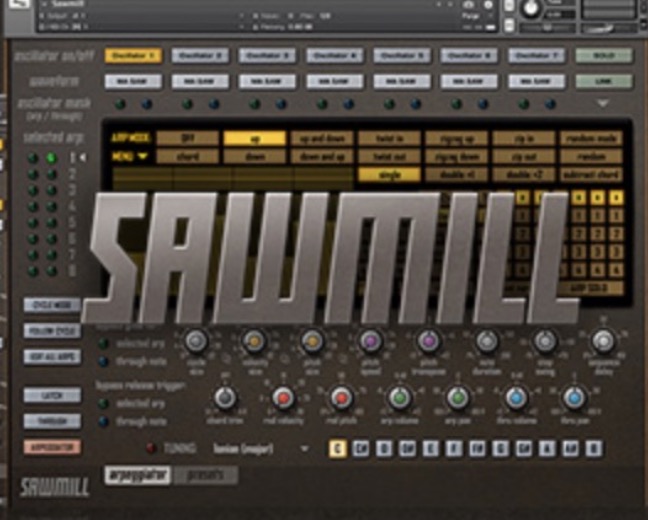Image resolution: width=648 pixels, height=520 pixels.
Task: Select the C# note key button
Action: point(361,448)
